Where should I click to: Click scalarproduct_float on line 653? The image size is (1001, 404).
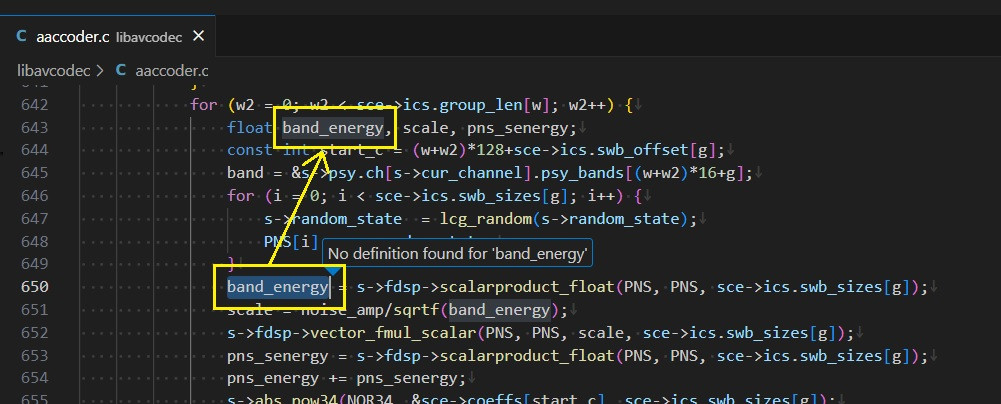(x=528, y=355)
